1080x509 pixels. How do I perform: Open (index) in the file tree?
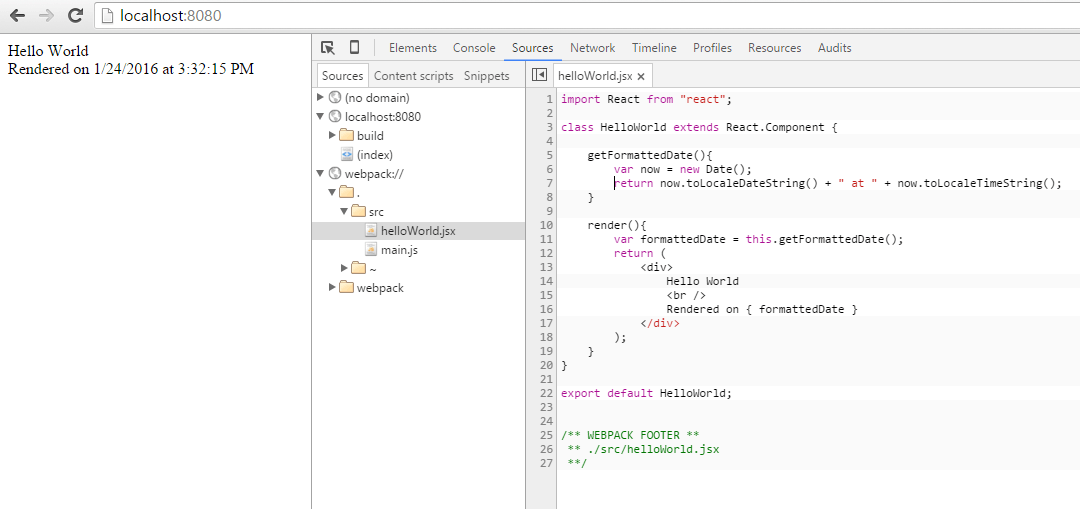pyautogui.click(x=375, y=155)
